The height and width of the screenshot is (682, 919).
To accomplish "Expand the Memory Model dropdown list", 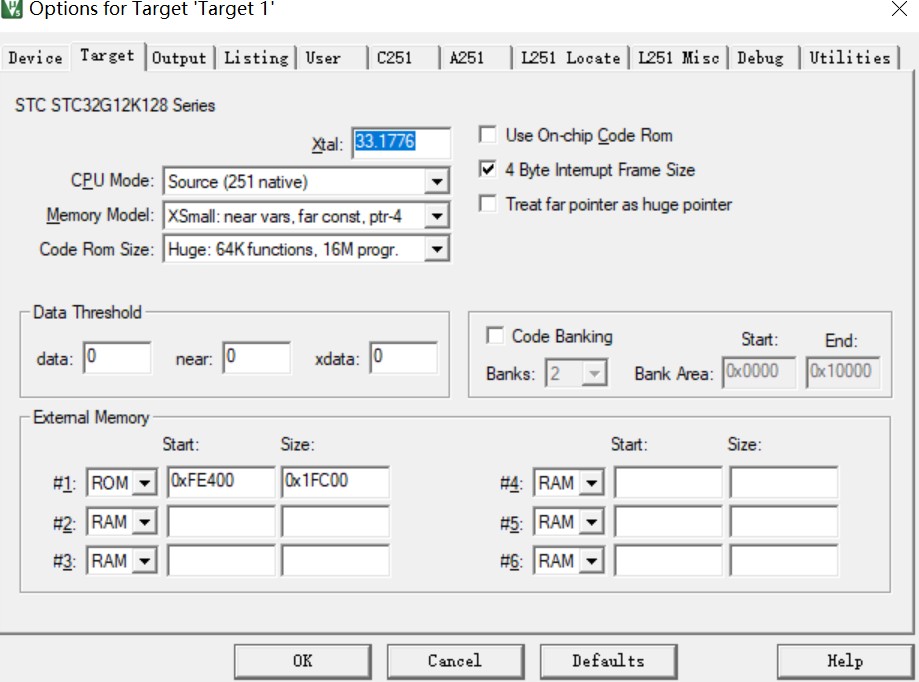I will pos(436,215).
